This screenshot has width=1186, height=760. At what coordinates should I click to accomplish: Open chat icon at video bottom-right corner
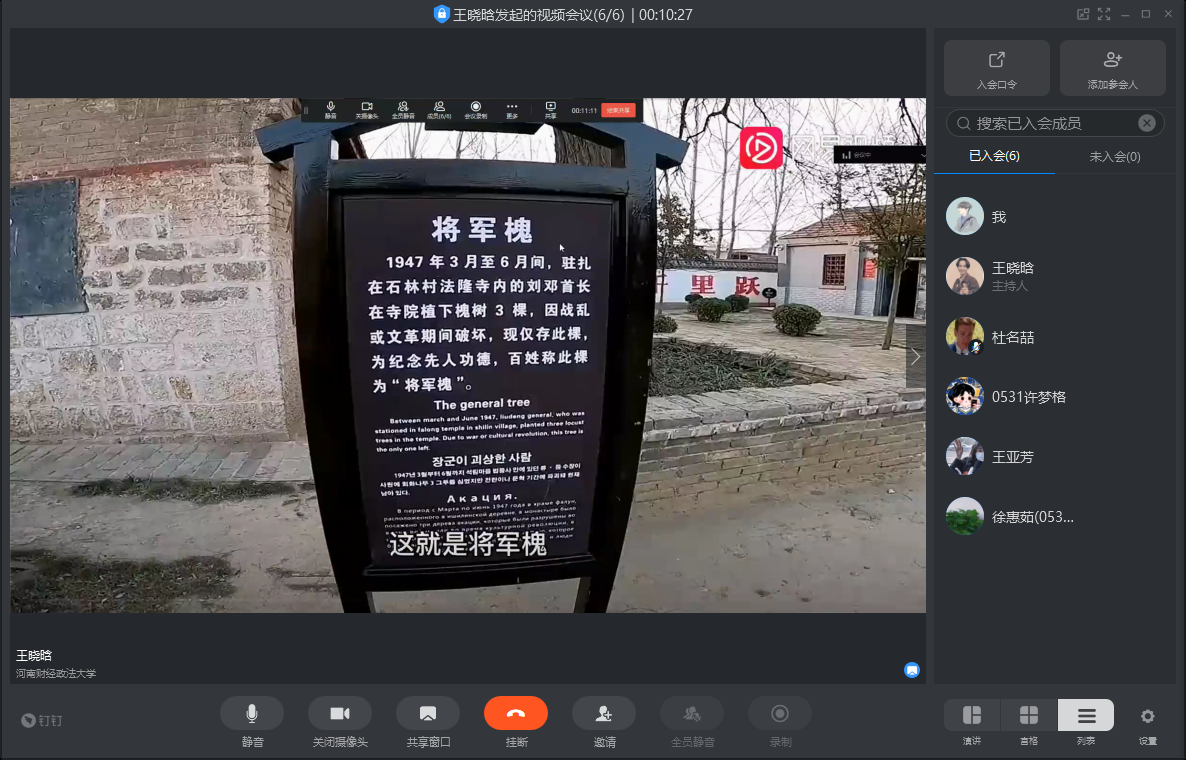click(x=912, y=670)
